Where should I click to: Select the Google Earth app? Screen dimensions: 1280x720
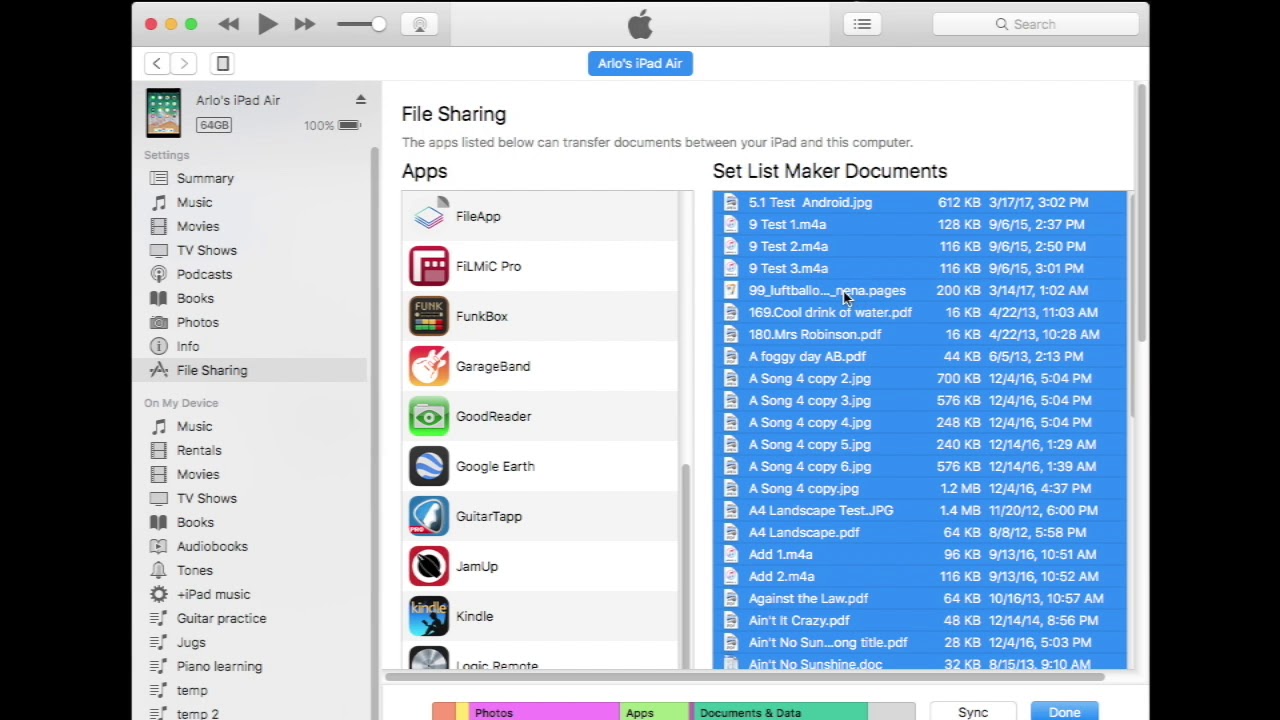[x=540, y=466]
